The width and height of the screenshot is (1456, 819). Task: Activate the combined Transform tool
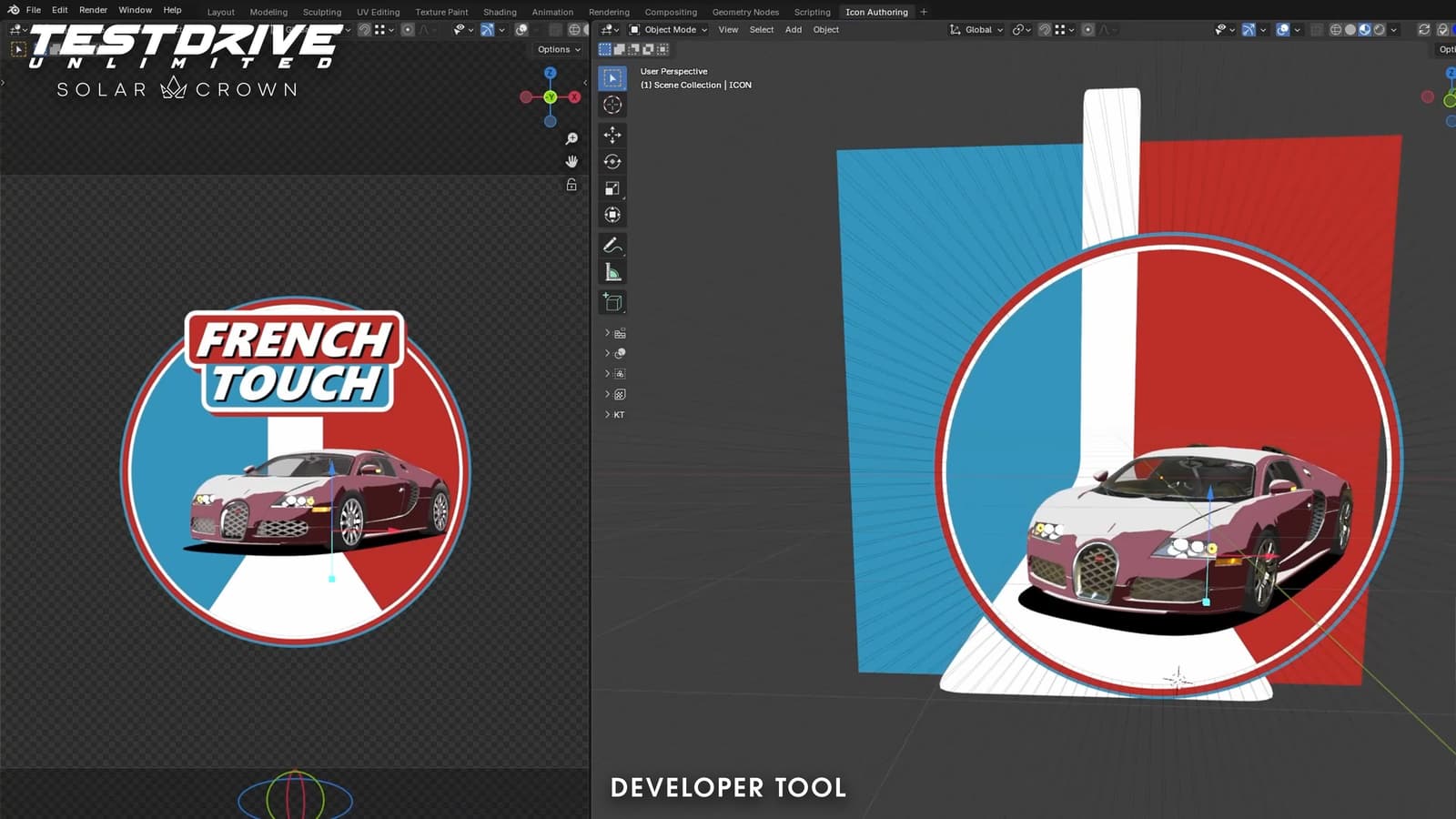[x=612, y=215]
